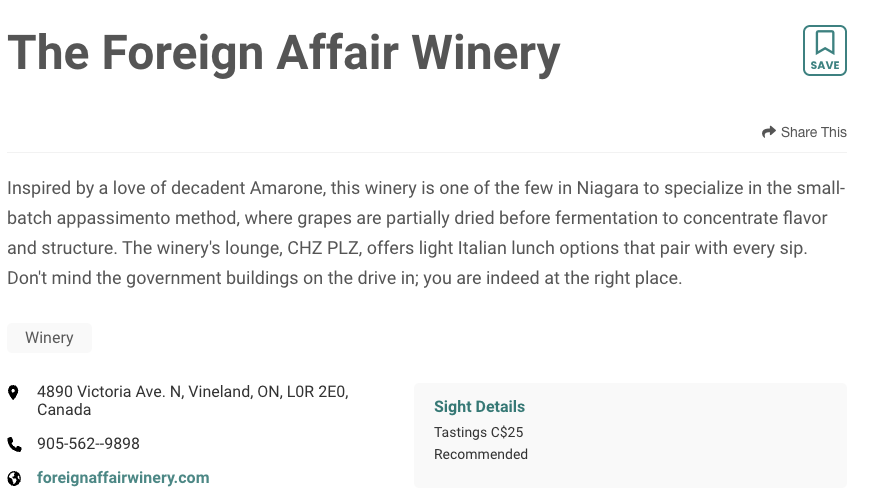Image resolution: width=869 pixels, height=502 pixels.
Task: Click the phone number 905-562--9898
Action: (88, 444)
